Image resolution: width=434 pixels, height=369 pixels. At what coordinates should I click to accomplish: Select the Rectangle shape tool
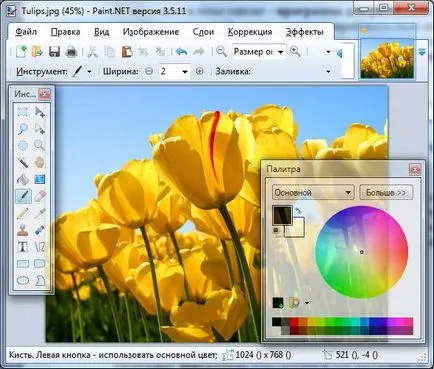pyautogui.click(x=23, y=264)
